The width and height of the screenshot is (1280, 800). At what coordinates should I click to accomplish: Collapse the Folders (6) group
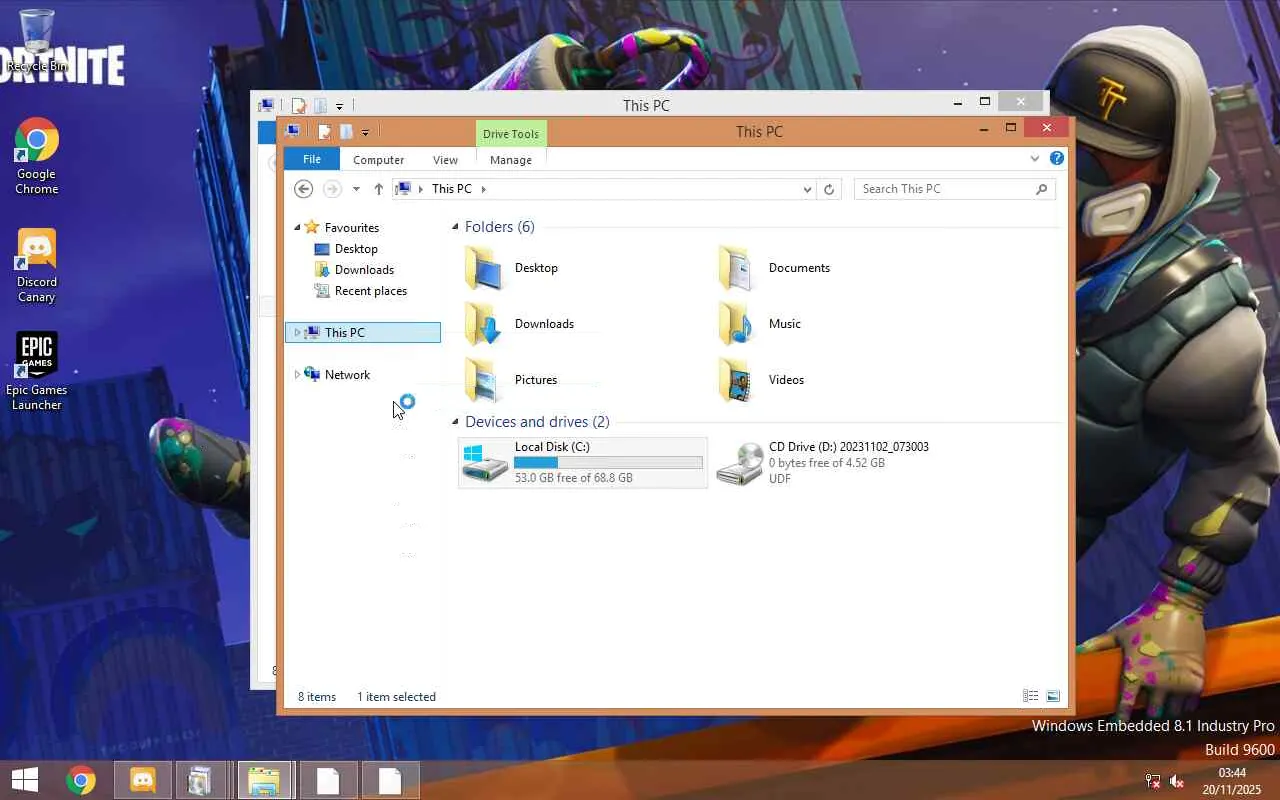pos(455,227)
